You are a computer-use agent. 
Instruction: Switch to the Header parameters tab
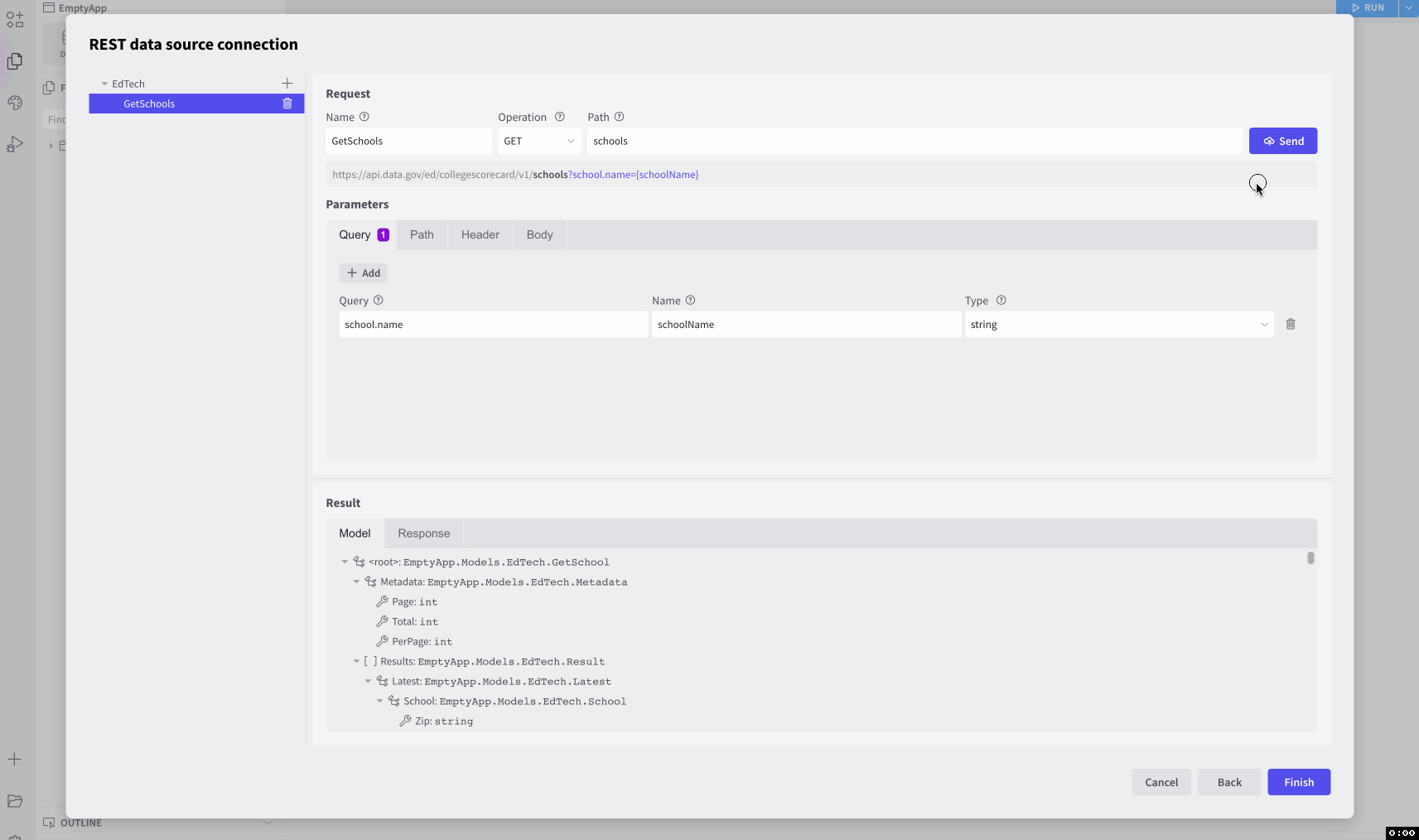480,234
